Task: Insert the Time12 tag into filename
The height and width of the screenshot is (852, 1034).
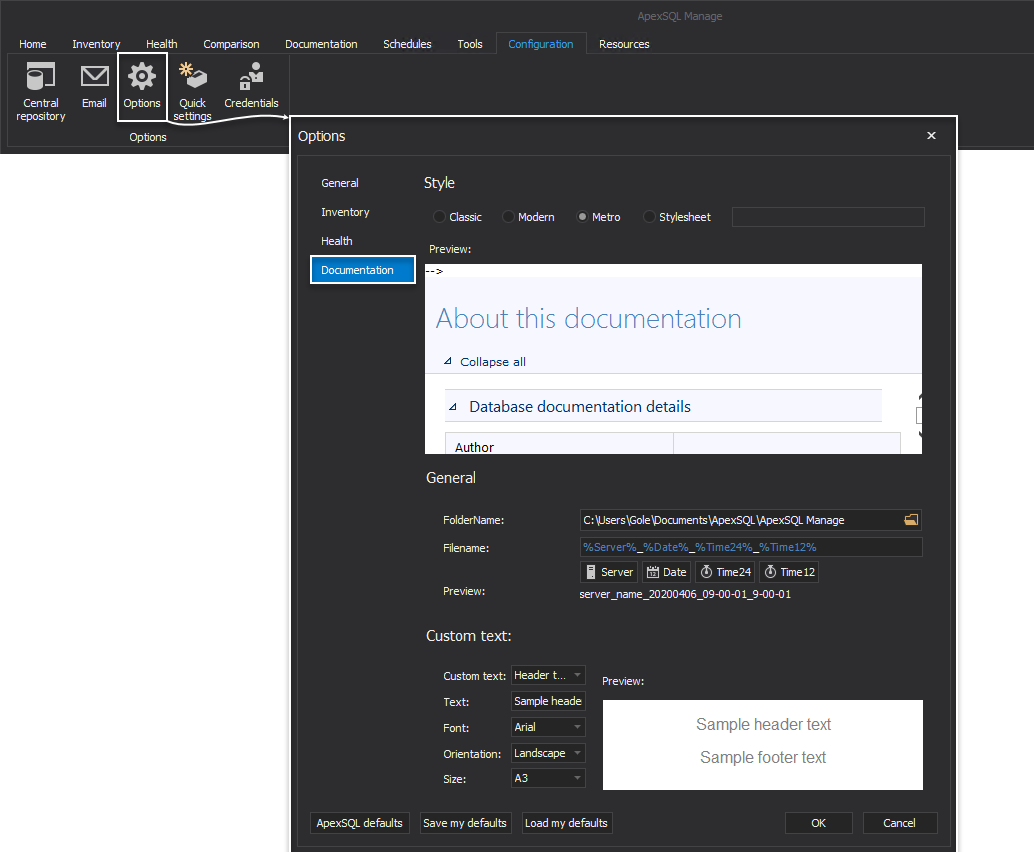Action: [x=789, y=572]
